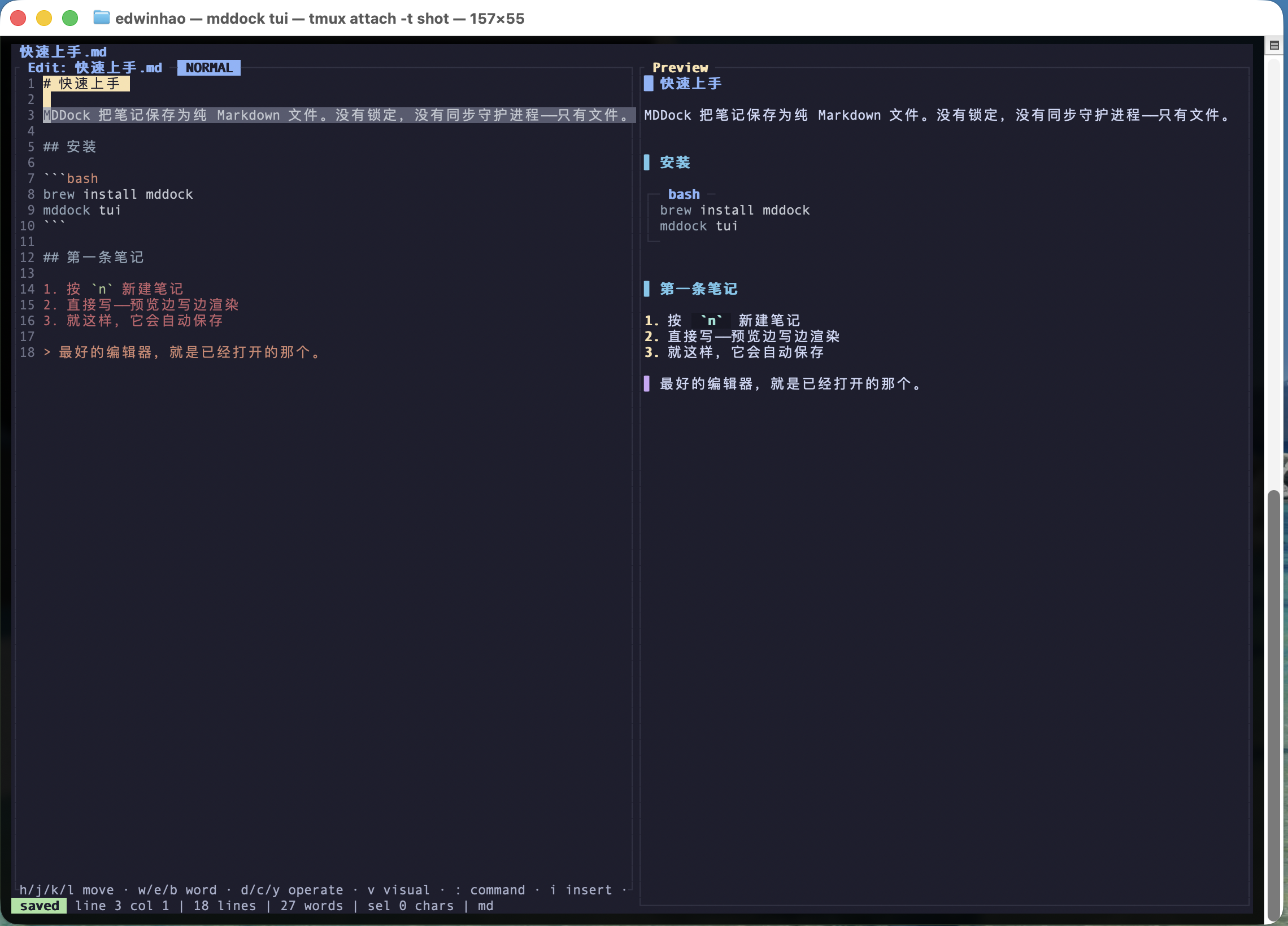Click the Preview pane title
Image resolution: width=1288 pixels, height=926 pixels.
(x=680, y=68)
